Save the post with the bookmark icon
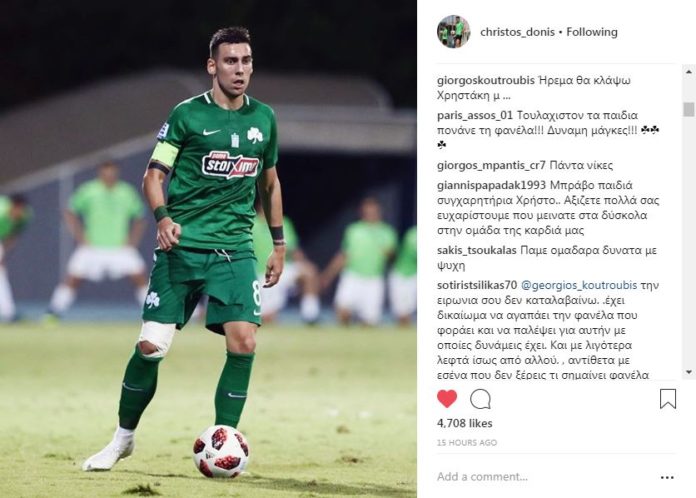Image resolution: width=696 pixels, height=498 pixels. [668, 399]
